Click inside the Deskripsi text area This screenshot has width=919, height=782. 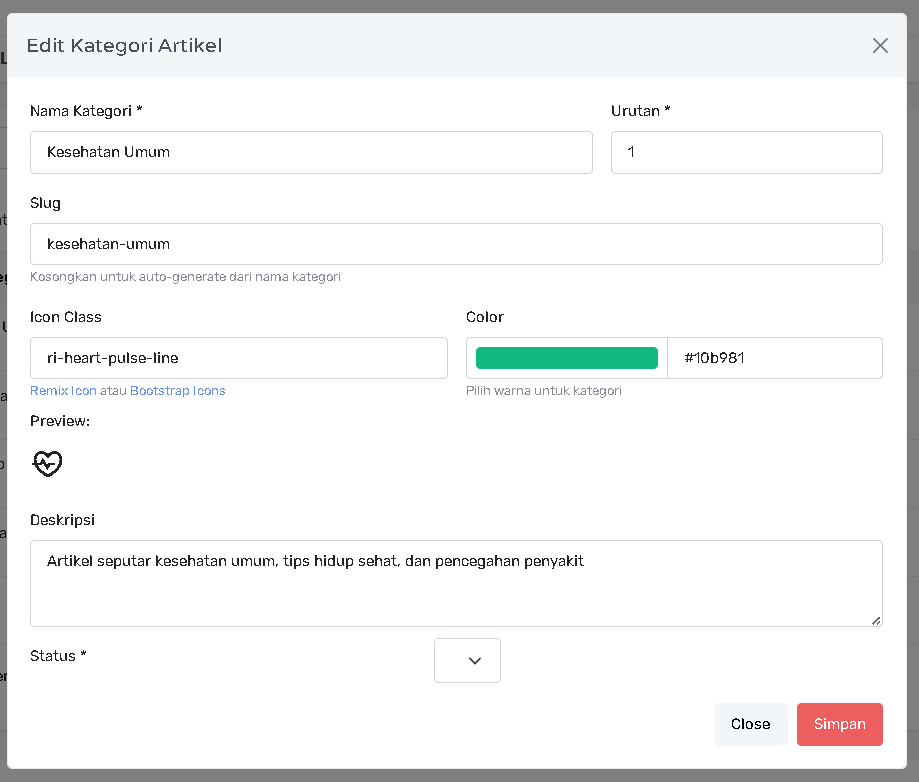(456, 583)
